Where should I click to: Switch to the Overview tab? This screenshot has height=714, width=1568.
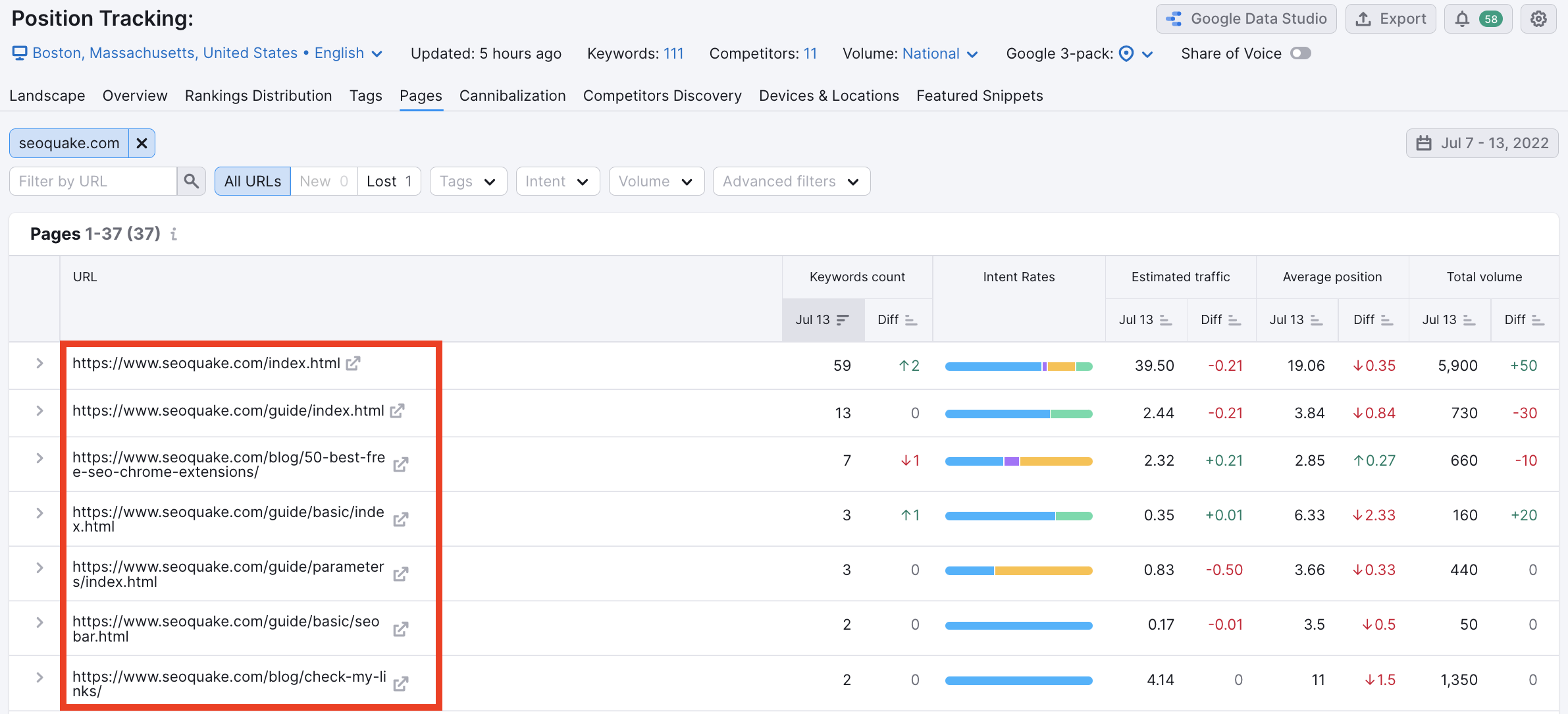pyautogui.click(x=135, y=96)
